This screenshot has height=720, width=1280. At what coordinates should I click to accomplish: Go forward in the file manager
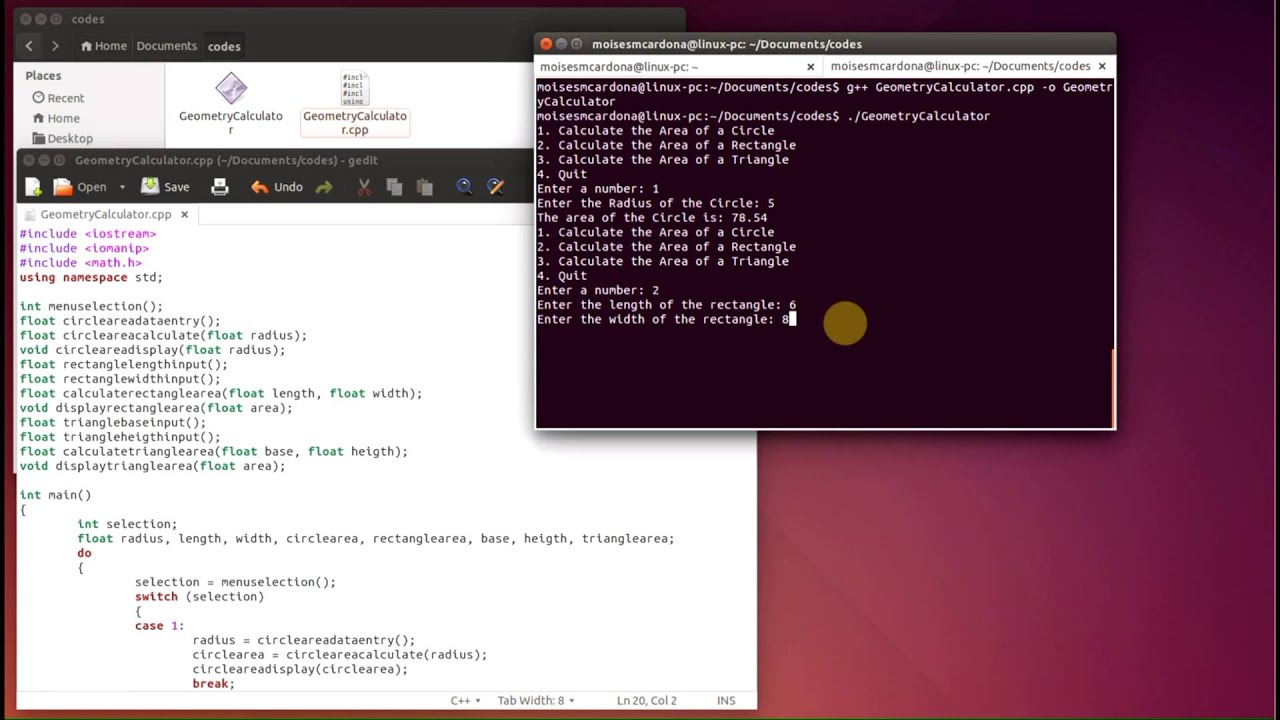point(55,46)
